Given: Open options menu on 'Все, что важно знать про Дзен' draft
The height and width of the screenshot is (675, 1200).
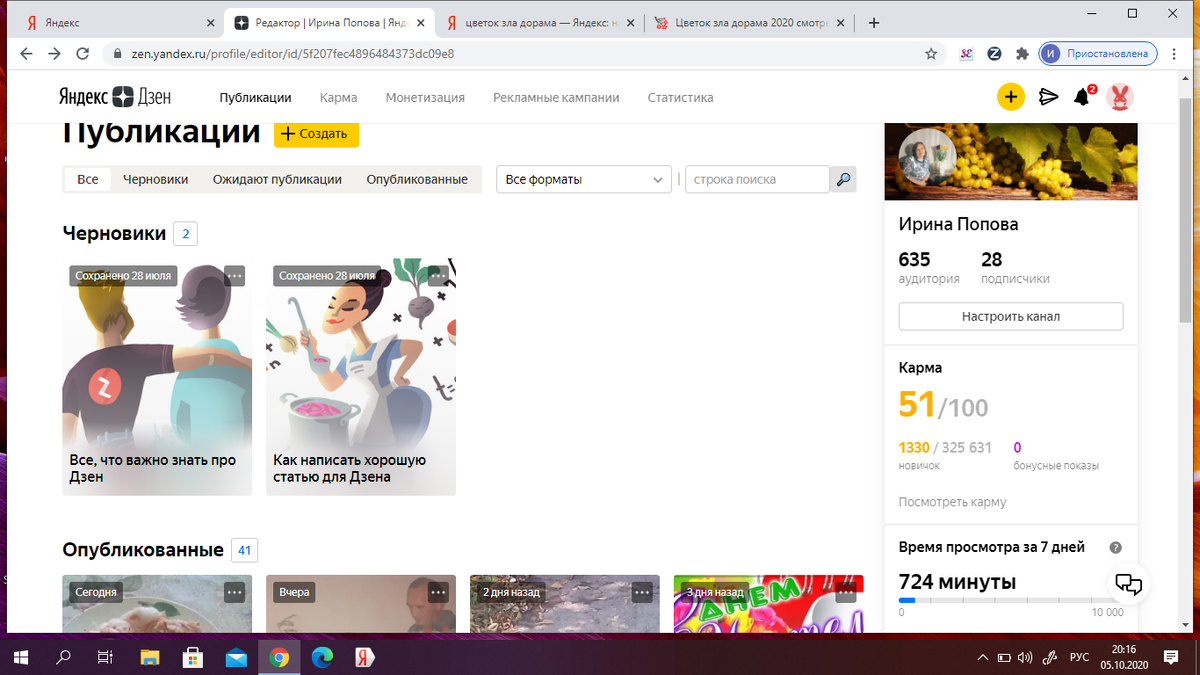Looking at the screenshot, I should tap(234, 275).
